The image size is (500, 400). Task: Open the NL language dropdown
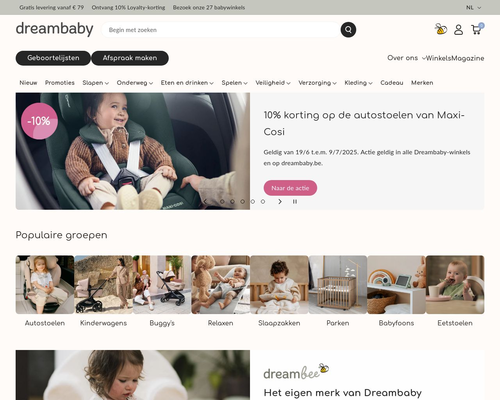[x=473, y=7]
